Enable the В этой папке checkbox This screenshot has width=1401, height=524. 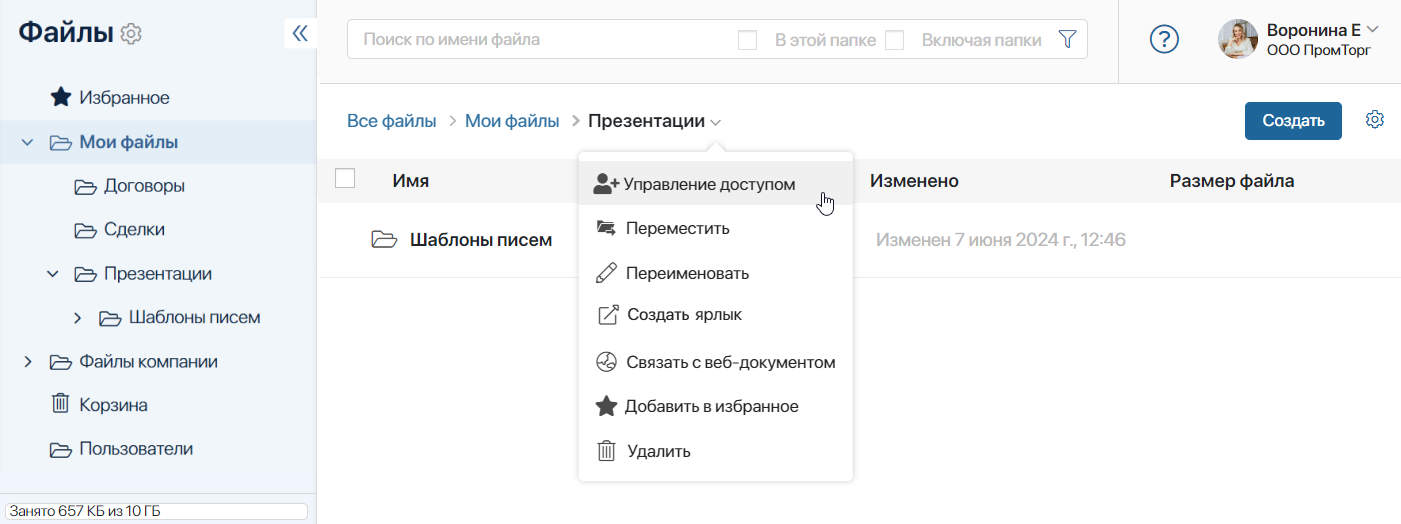747,40
